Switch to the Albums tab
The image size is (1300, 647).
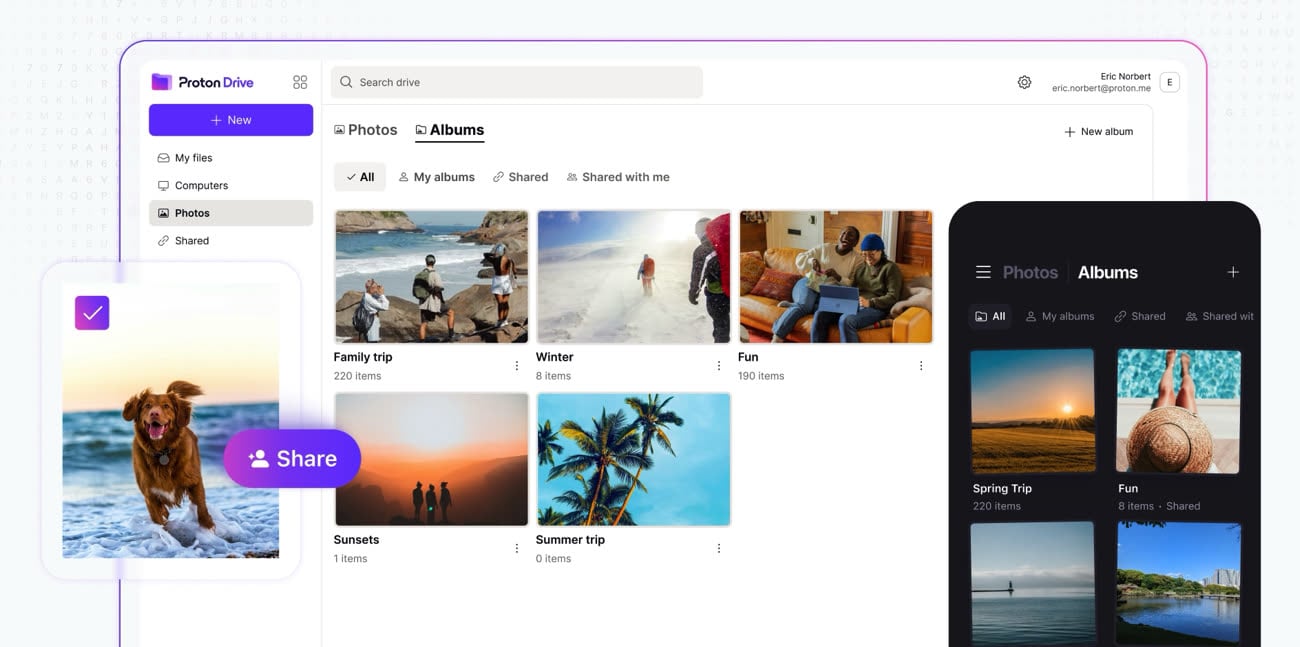(x=450, y=130)
